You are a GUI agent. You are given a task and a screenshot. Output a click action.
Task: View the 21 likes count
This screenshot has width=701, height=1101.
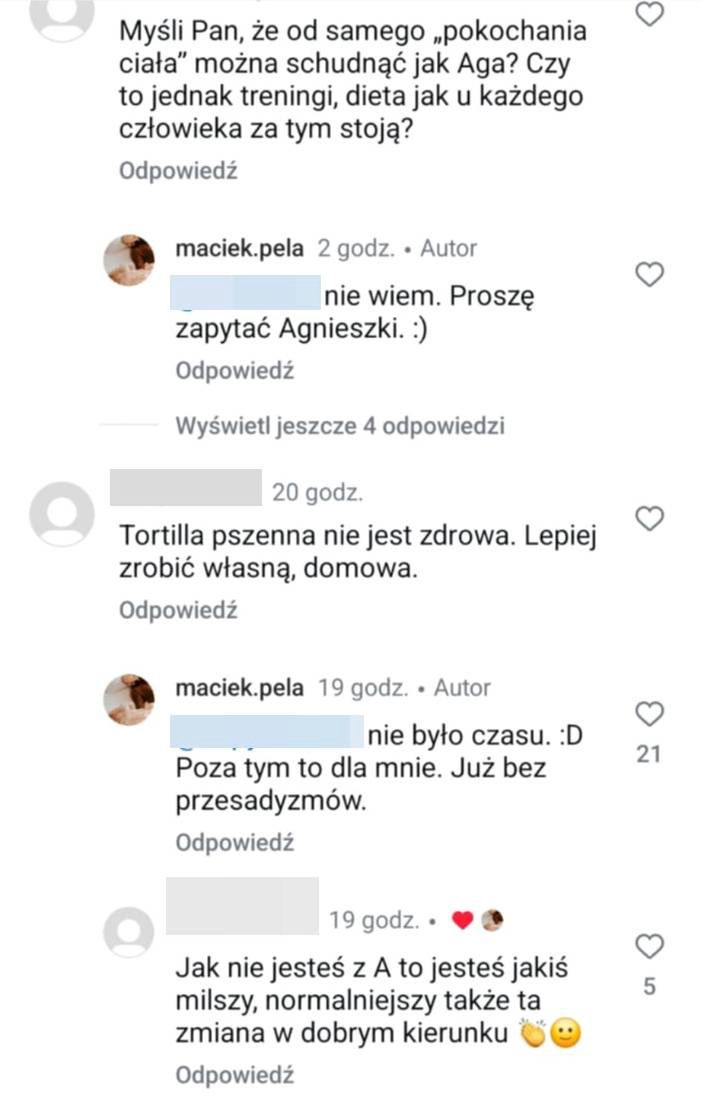point(649,755)
